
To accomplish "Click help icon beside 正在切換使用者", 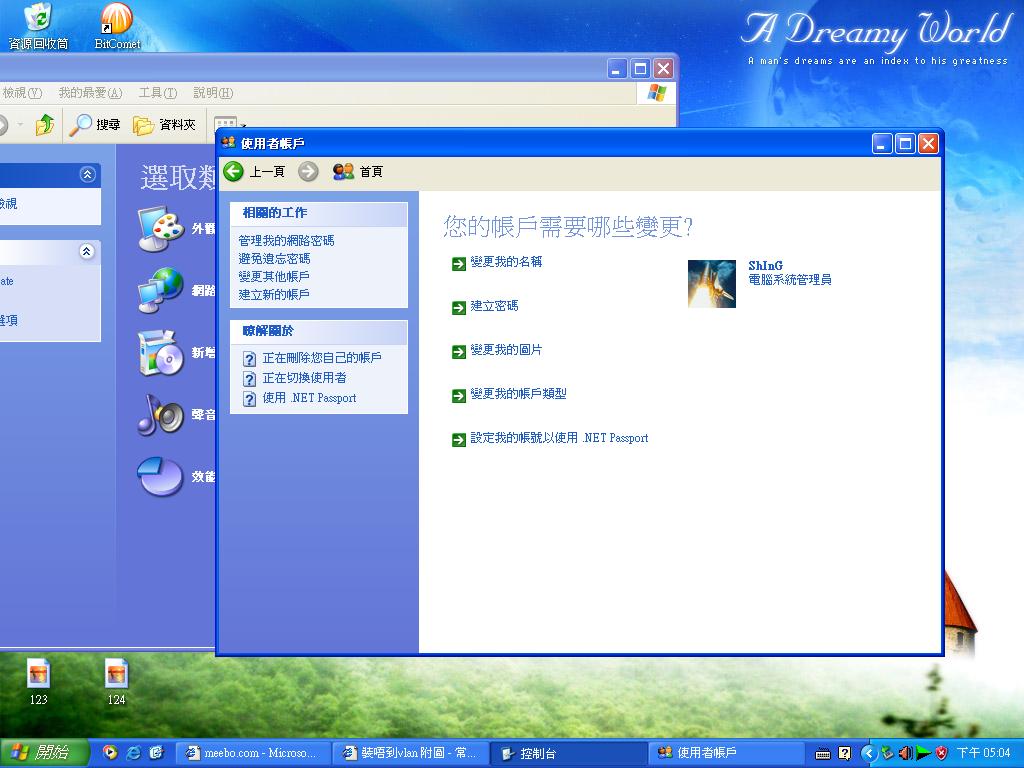I will 249,379.
